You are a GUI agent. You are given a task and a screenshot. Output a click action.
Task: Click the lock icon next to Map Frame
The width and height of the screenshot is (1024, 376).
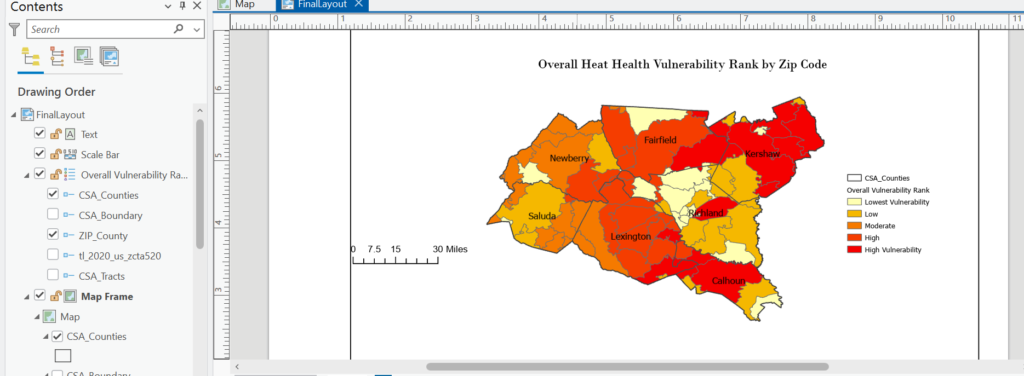(x=56, y=296)
